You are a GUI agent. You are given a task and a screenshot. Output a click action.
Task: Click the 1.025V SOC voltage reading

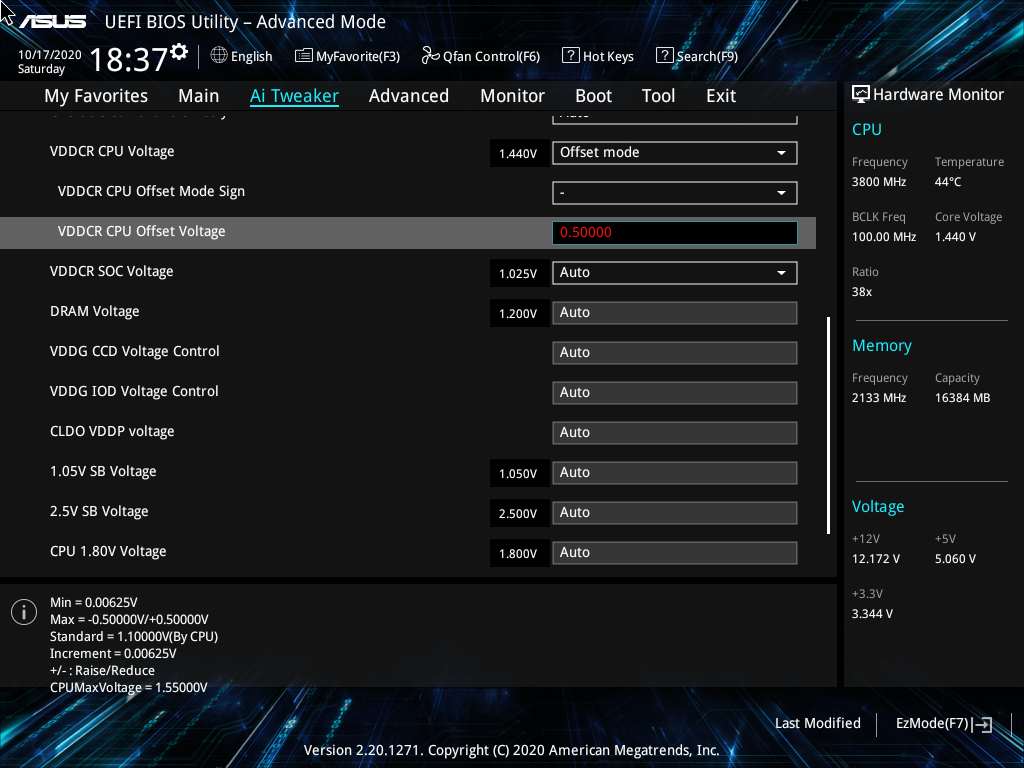[x=518, y=274]
